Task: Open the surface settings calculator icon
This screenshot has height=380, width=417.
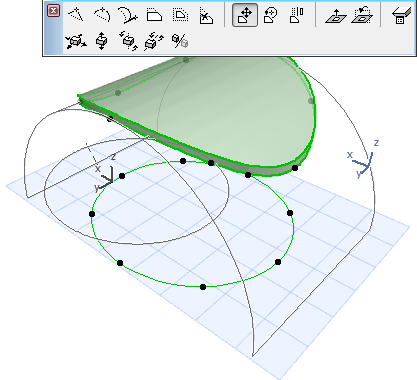Action: click(x=402, y=15)
